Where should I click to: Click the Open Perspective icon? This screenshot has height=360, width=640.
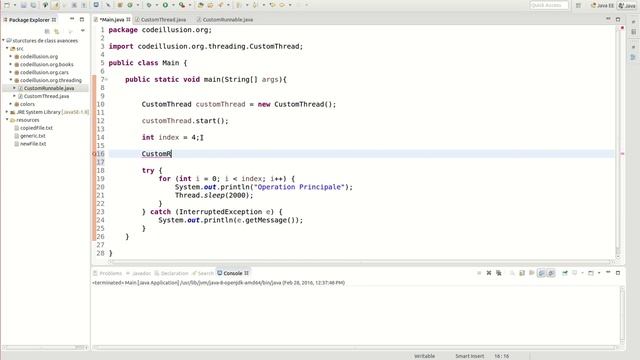click(578, 5)
